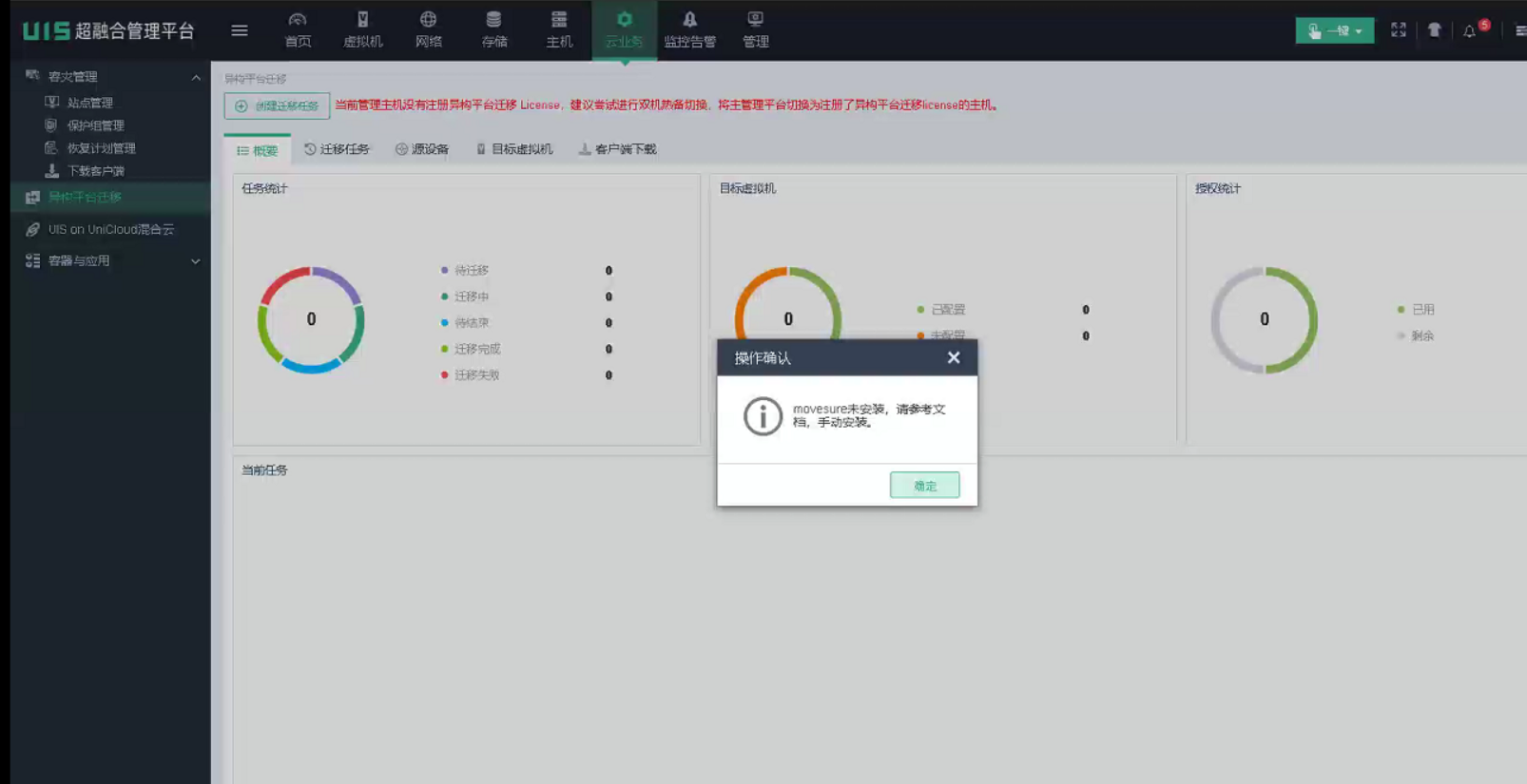This screenshot has height=784, width=1527.
Task: Open UIS on UniCloud混合云 sidebar item
Action: 111,229
